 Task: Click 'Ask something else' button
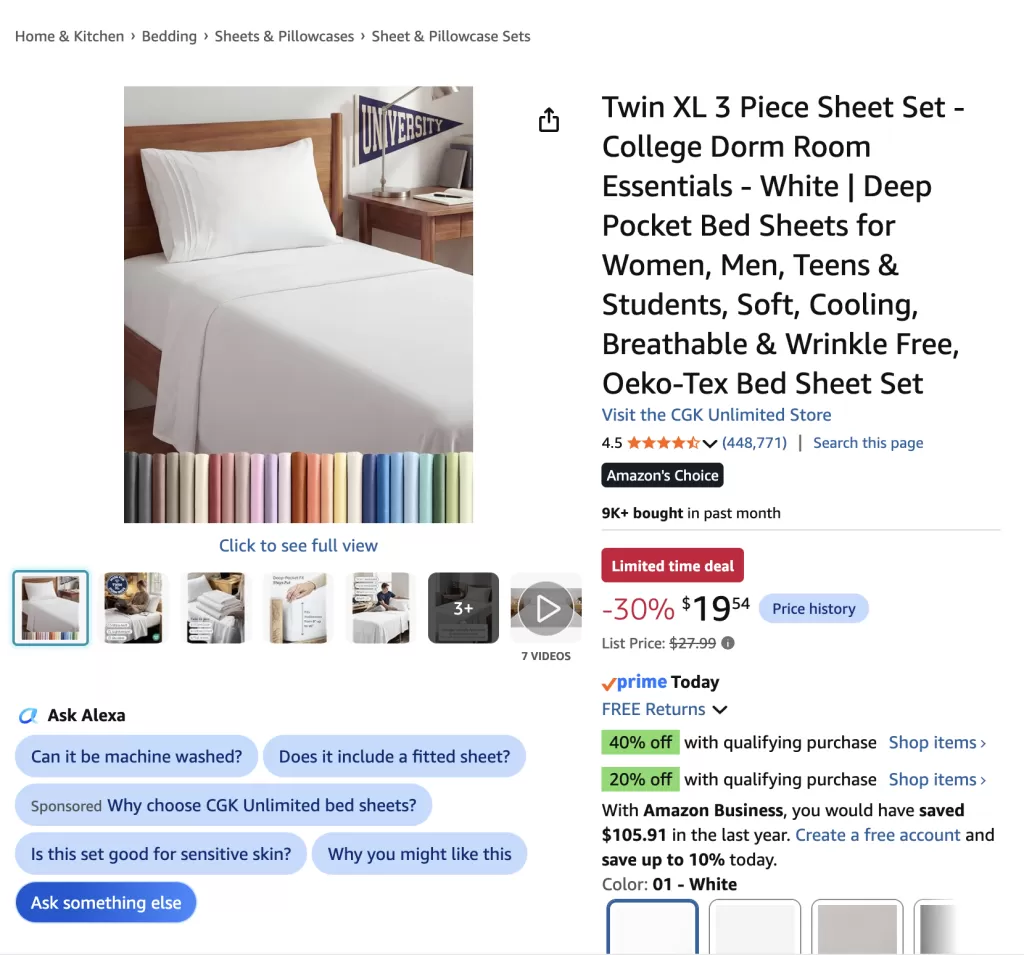(x=106, y=903)
